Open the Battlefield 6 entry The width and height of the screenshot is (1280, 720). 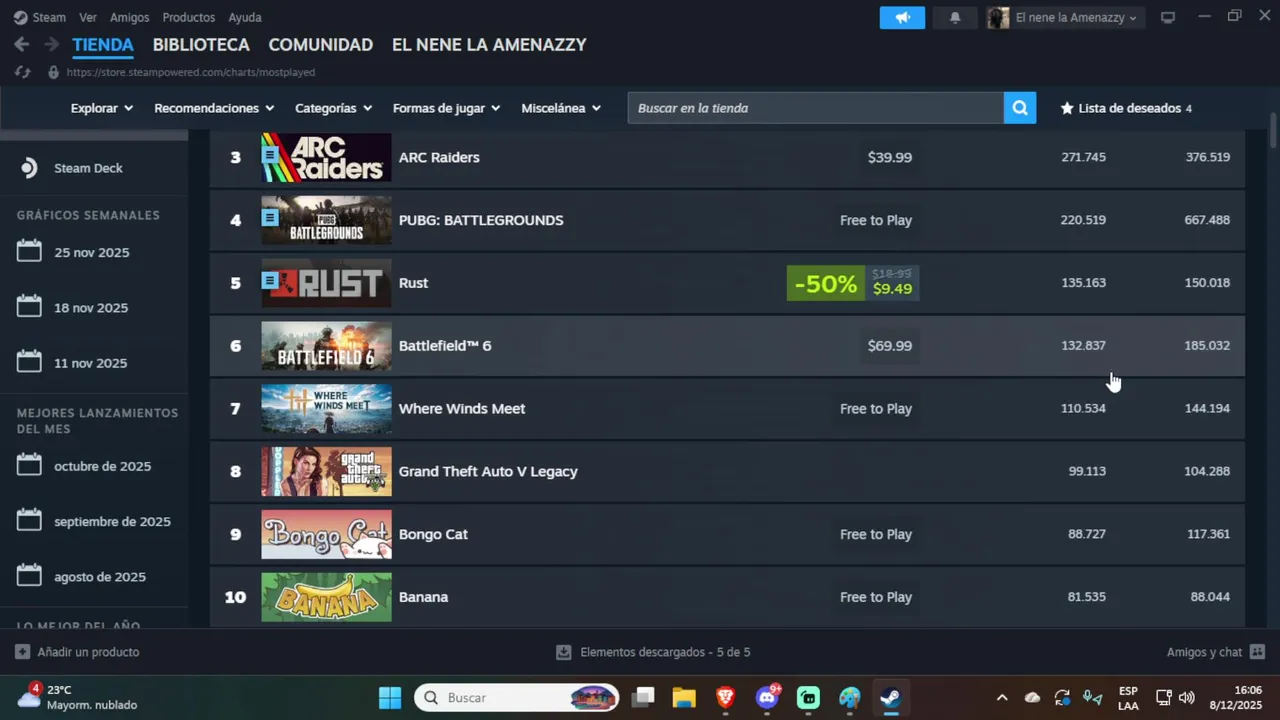727,345
